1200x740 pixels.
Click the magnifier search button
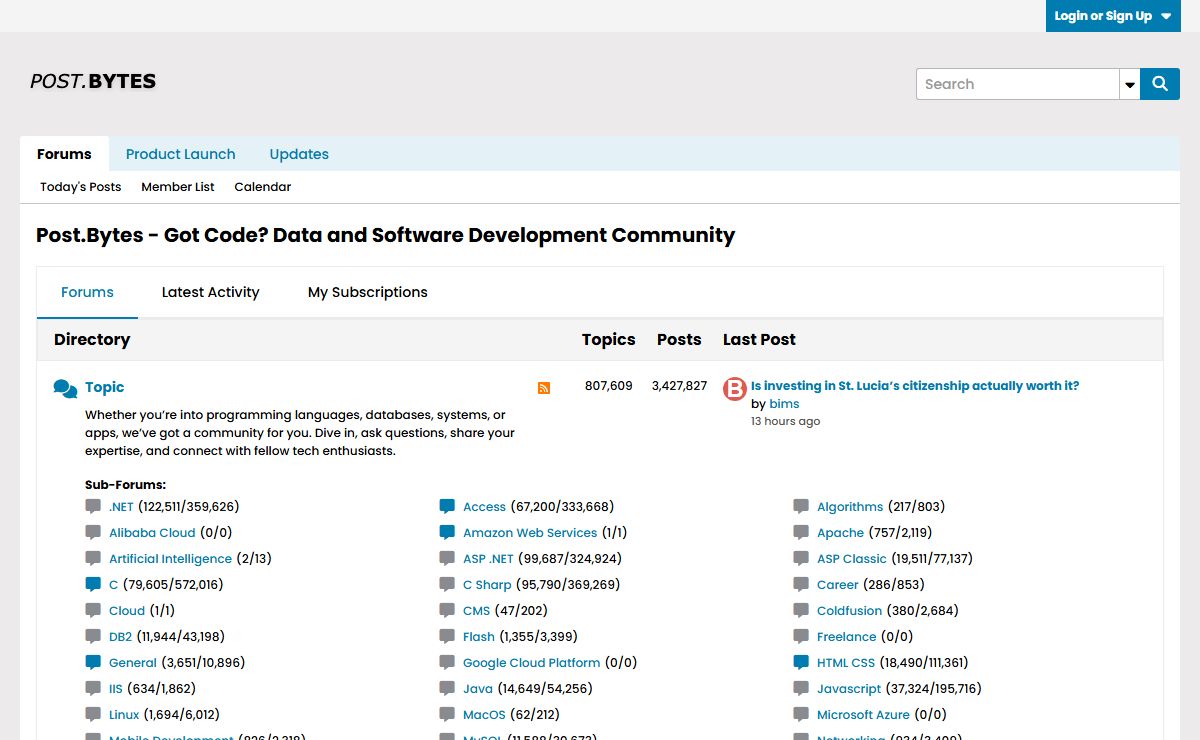coord(1160,84)
